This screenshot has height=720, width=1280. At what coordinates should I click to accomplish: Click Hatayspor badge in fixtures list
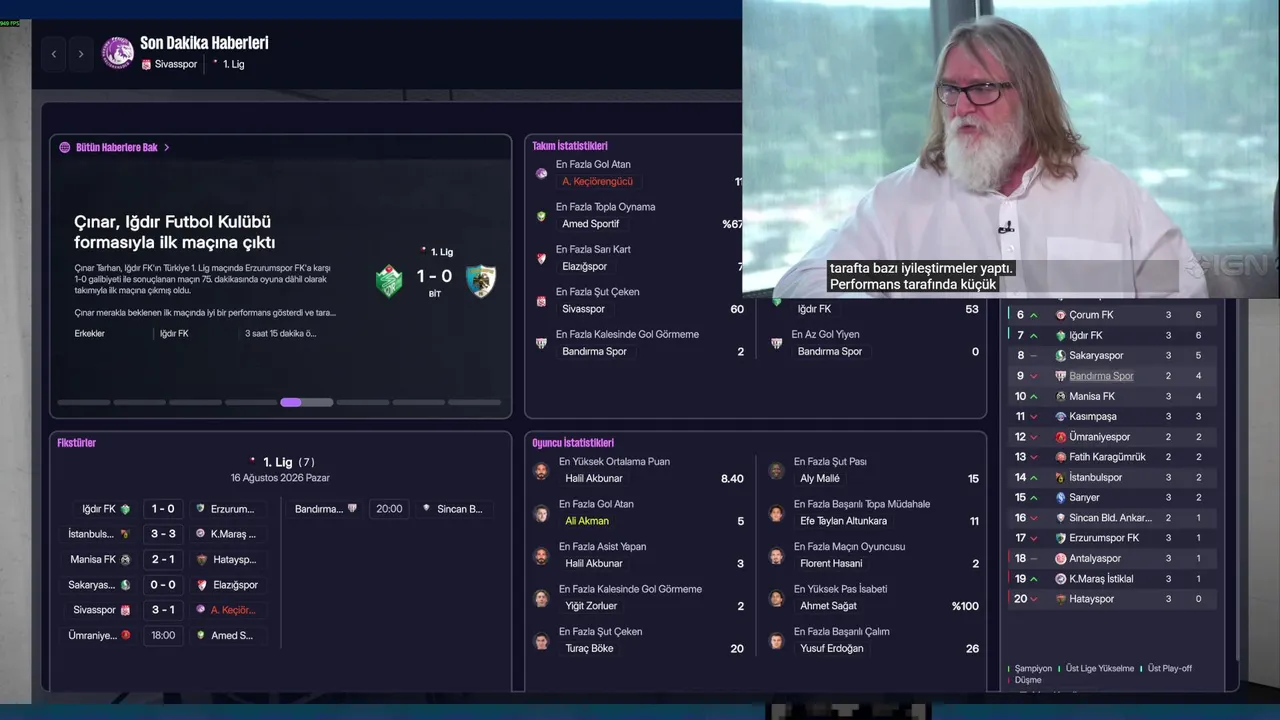pos(201,560)
